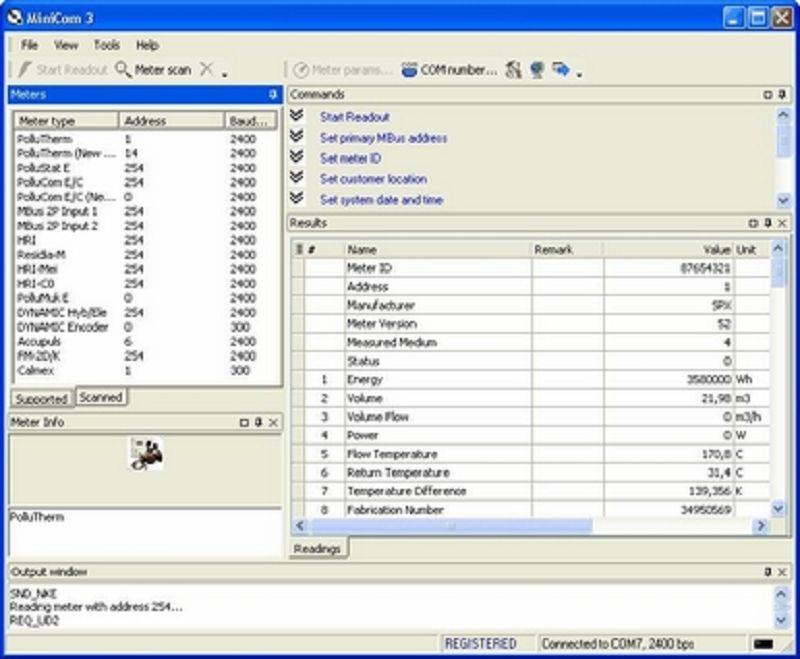The width and height of the screenshot is (800, 659).
Task: Toggle auto-hide pin on Meters panel
Action: (273, 94)
